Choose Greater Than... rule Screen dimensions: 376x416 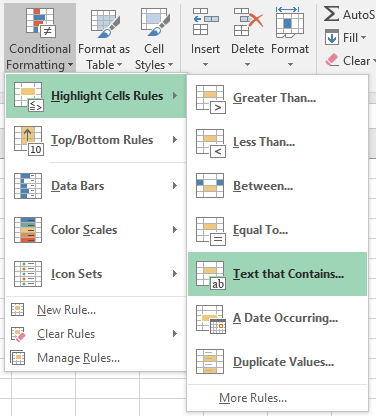click(x=277, y=98)
